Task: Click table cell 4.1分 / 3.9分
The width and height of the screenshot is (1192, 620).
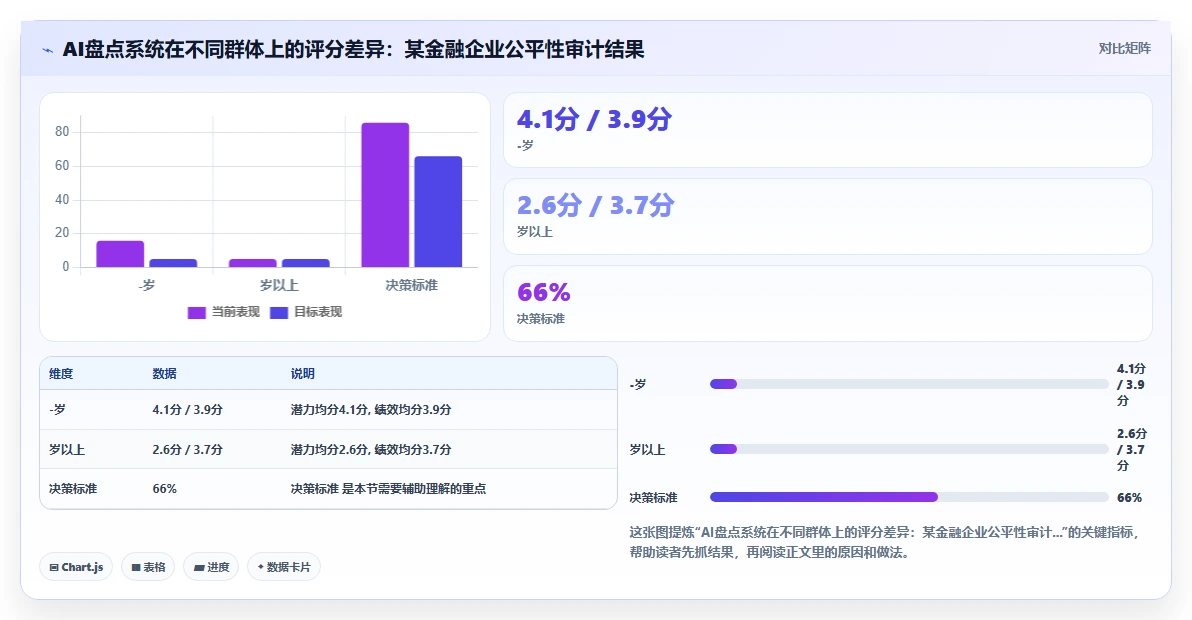Action: coord(187,410)
